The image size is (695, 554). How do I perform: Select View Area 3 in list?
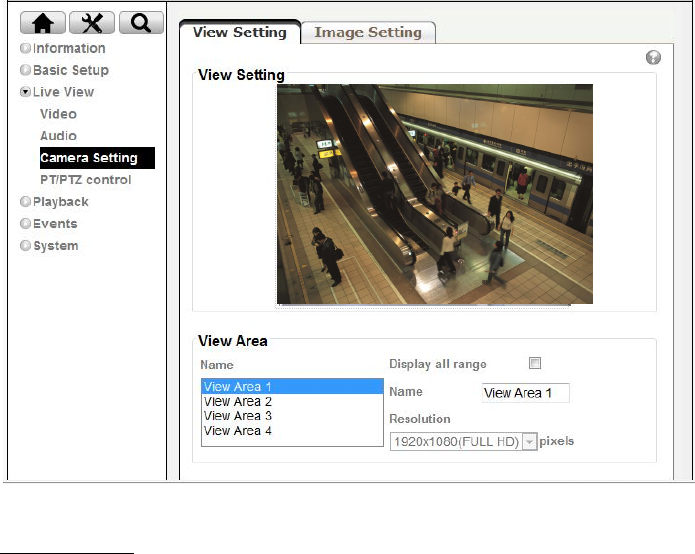(292, 416)
